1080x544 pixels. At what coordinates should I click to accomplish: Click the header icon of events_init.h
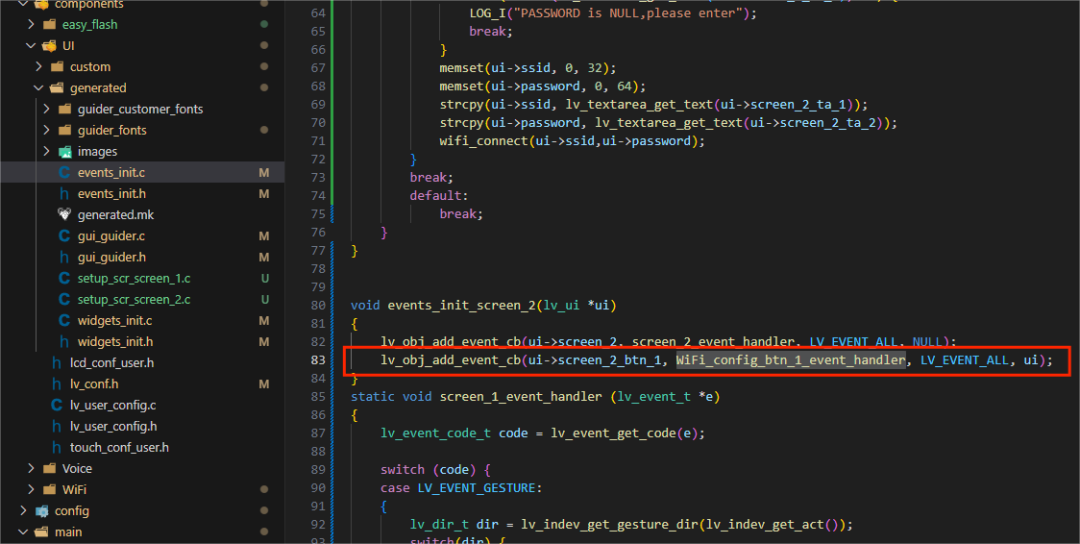pos(65,193)
